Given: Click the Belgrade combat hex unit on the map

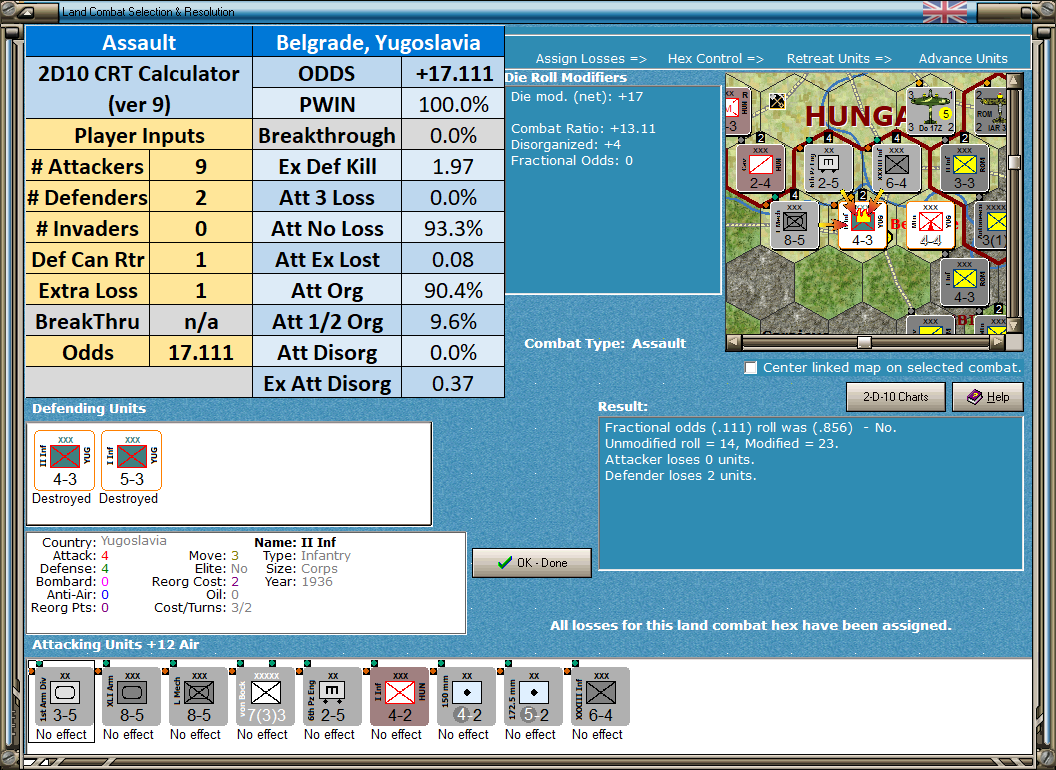Looking at the screenshot, I should [862, 225].
